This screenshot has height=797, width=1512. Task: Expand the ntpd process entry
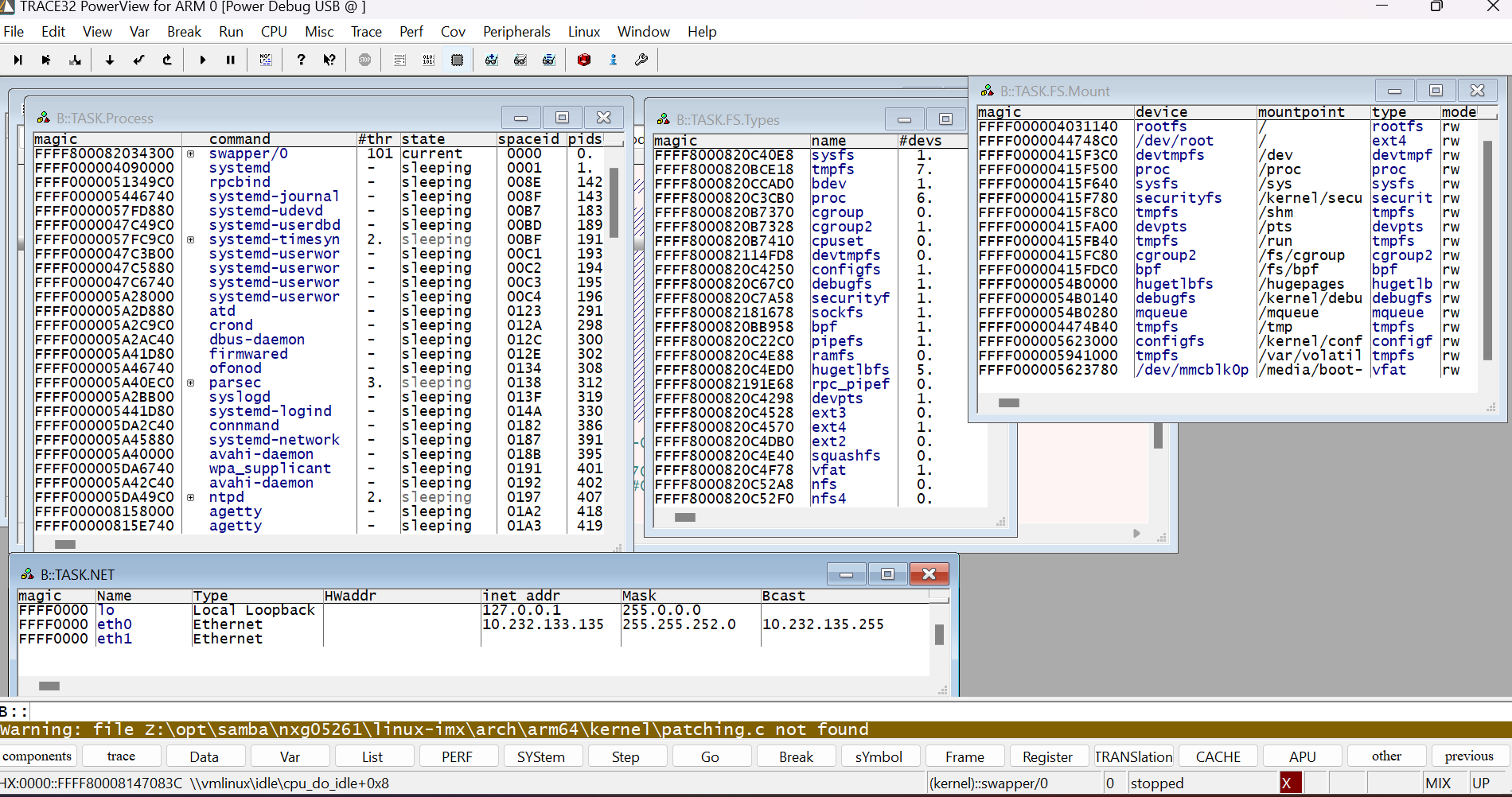click(x=190, y=497)
